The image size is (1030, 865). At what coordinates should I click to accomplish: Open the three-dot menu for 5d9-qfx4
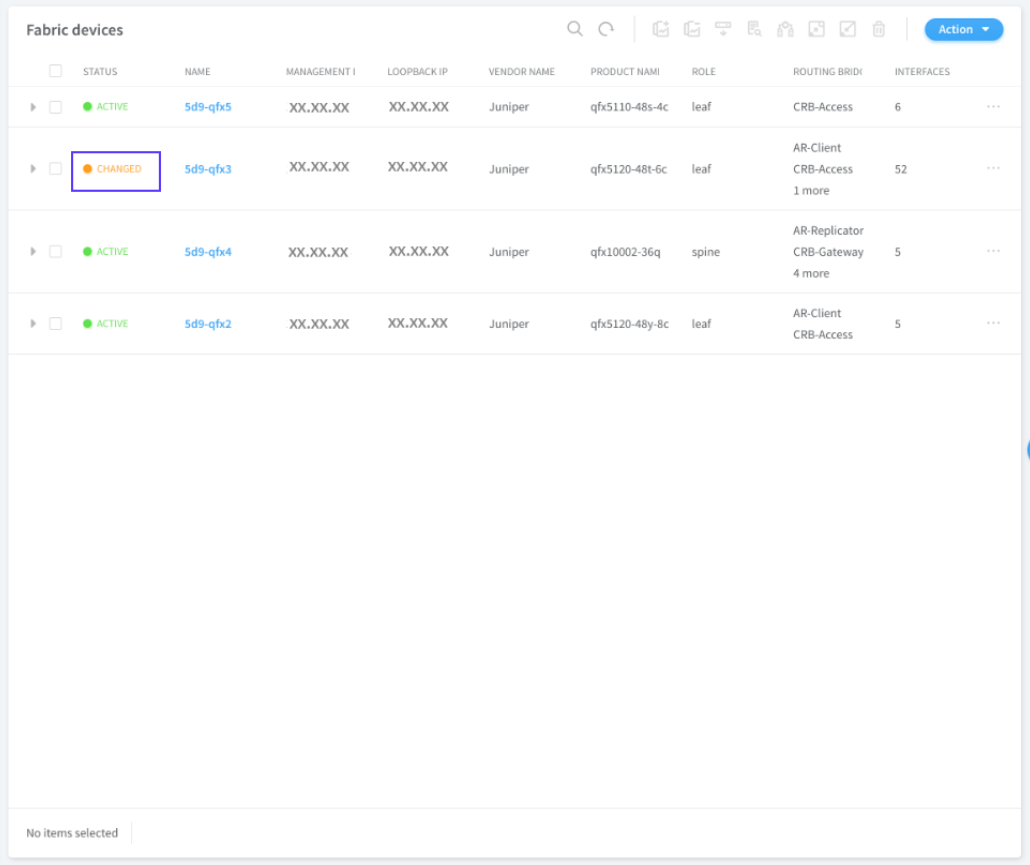993,252
